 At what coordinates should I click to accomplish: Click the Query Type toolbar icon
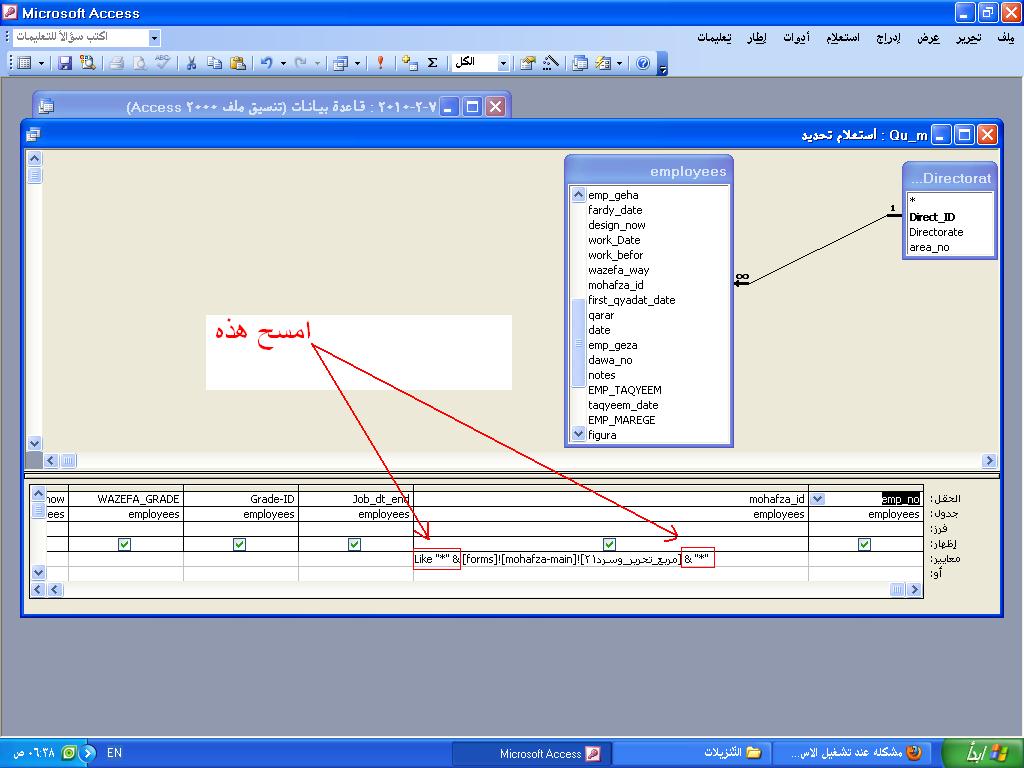click(x=340, y=63)
